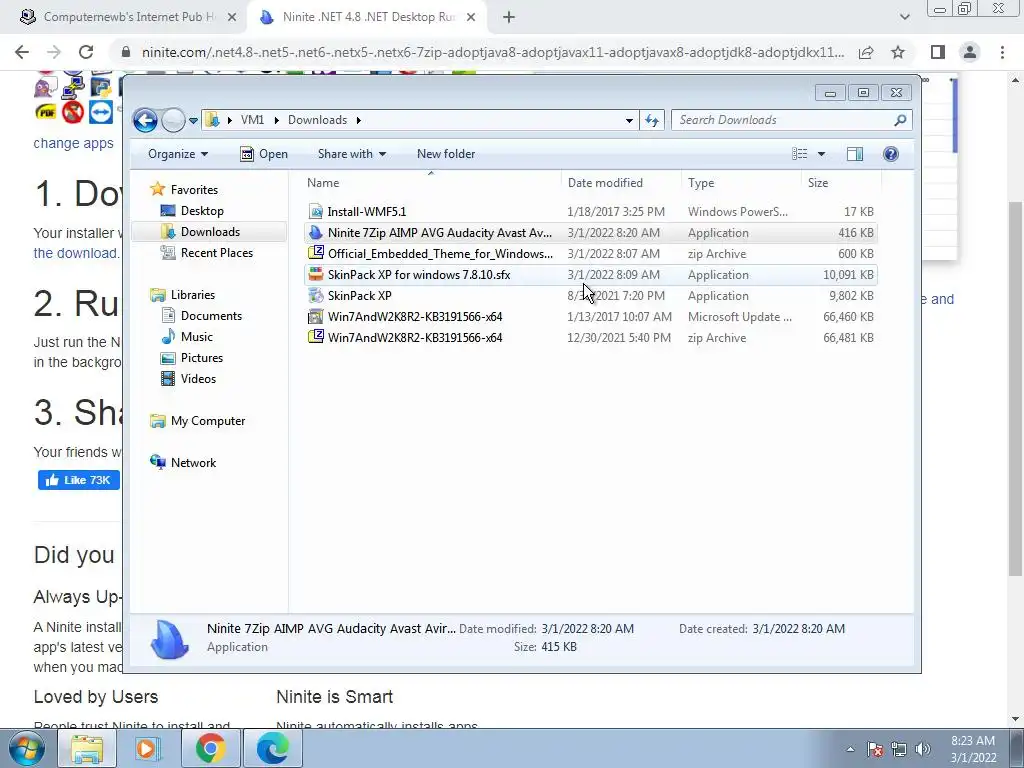This screenshot has height=768, width=1024.
Task: Open the Windows Start orb
Action: [27, 748]
